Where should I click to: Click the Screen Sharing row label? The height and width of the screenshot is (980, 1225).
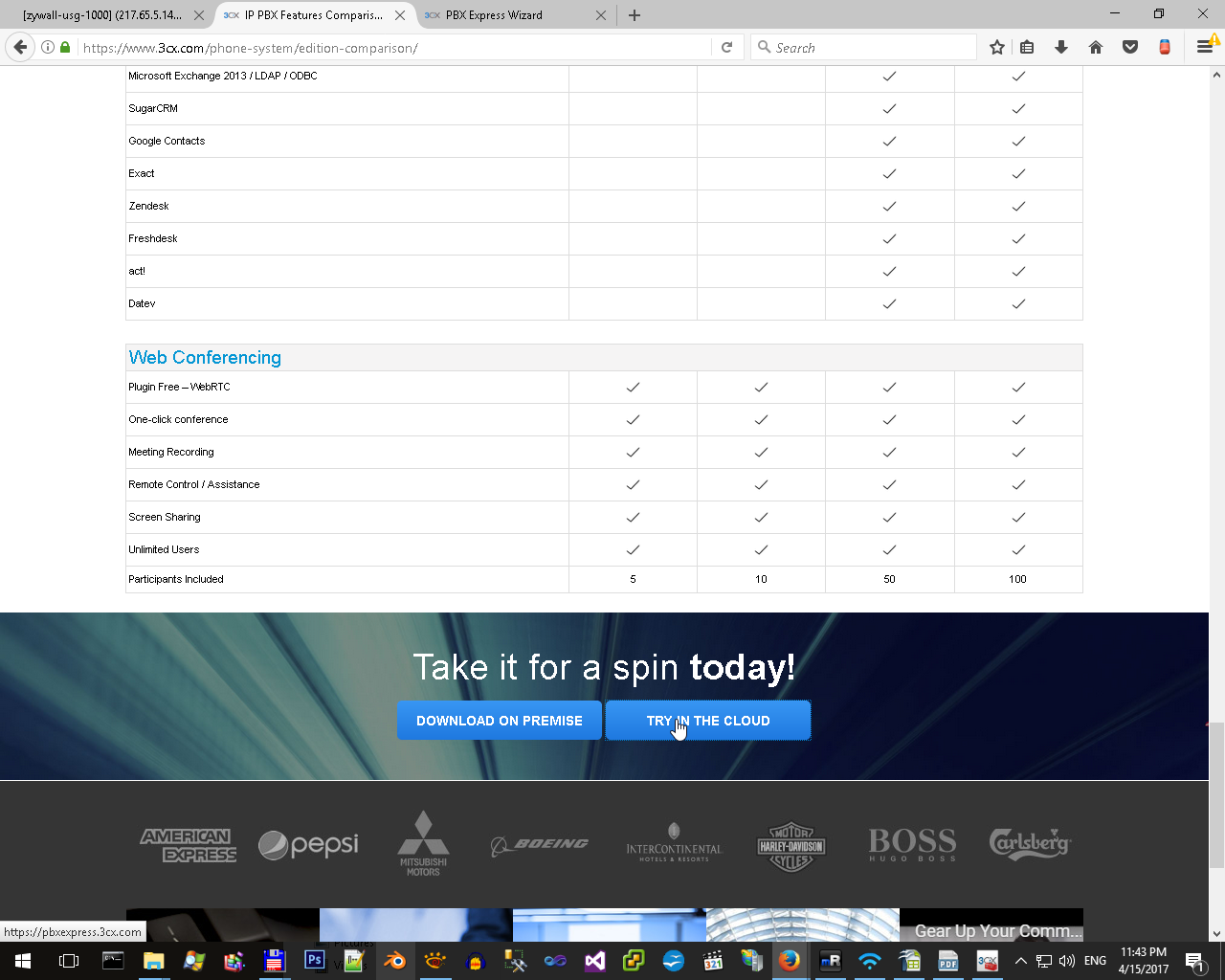[x=165, y=517]
